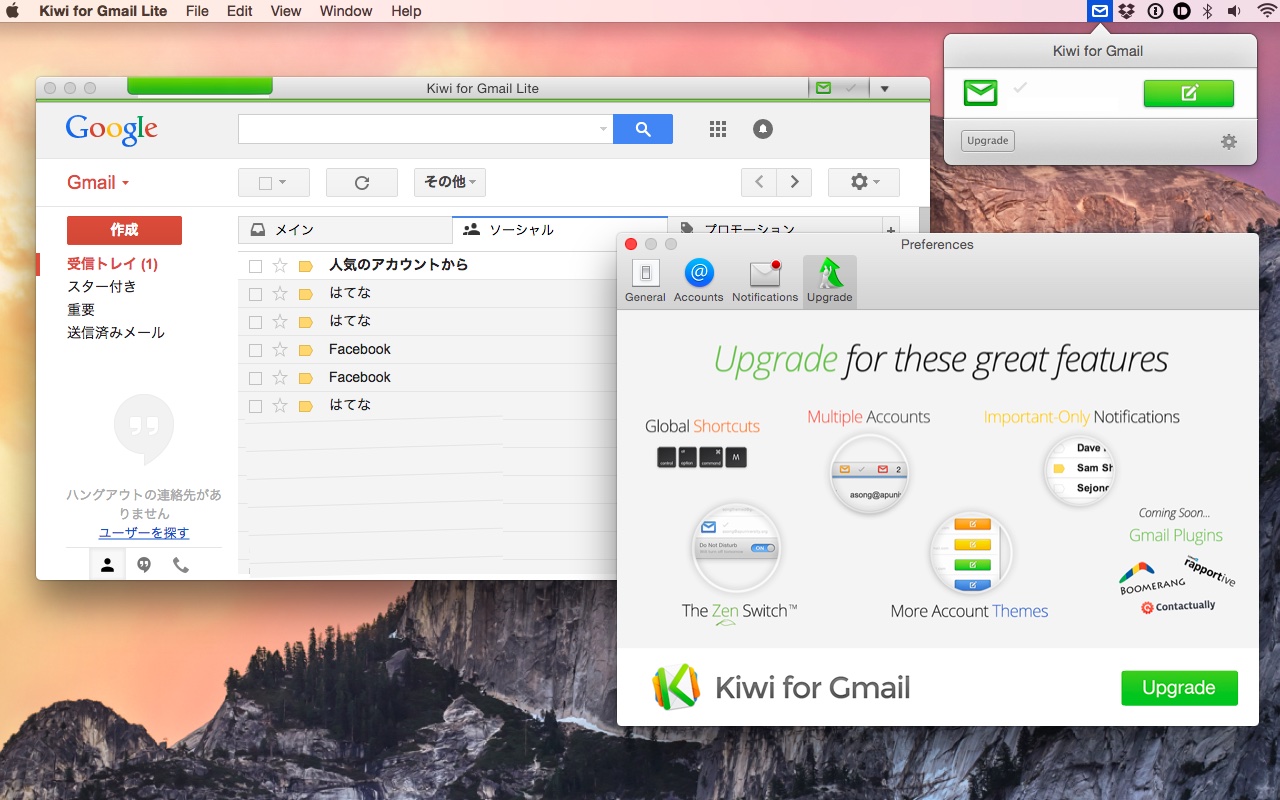
Task: Click the Gmail search input field
Action: tap(418, 129)
